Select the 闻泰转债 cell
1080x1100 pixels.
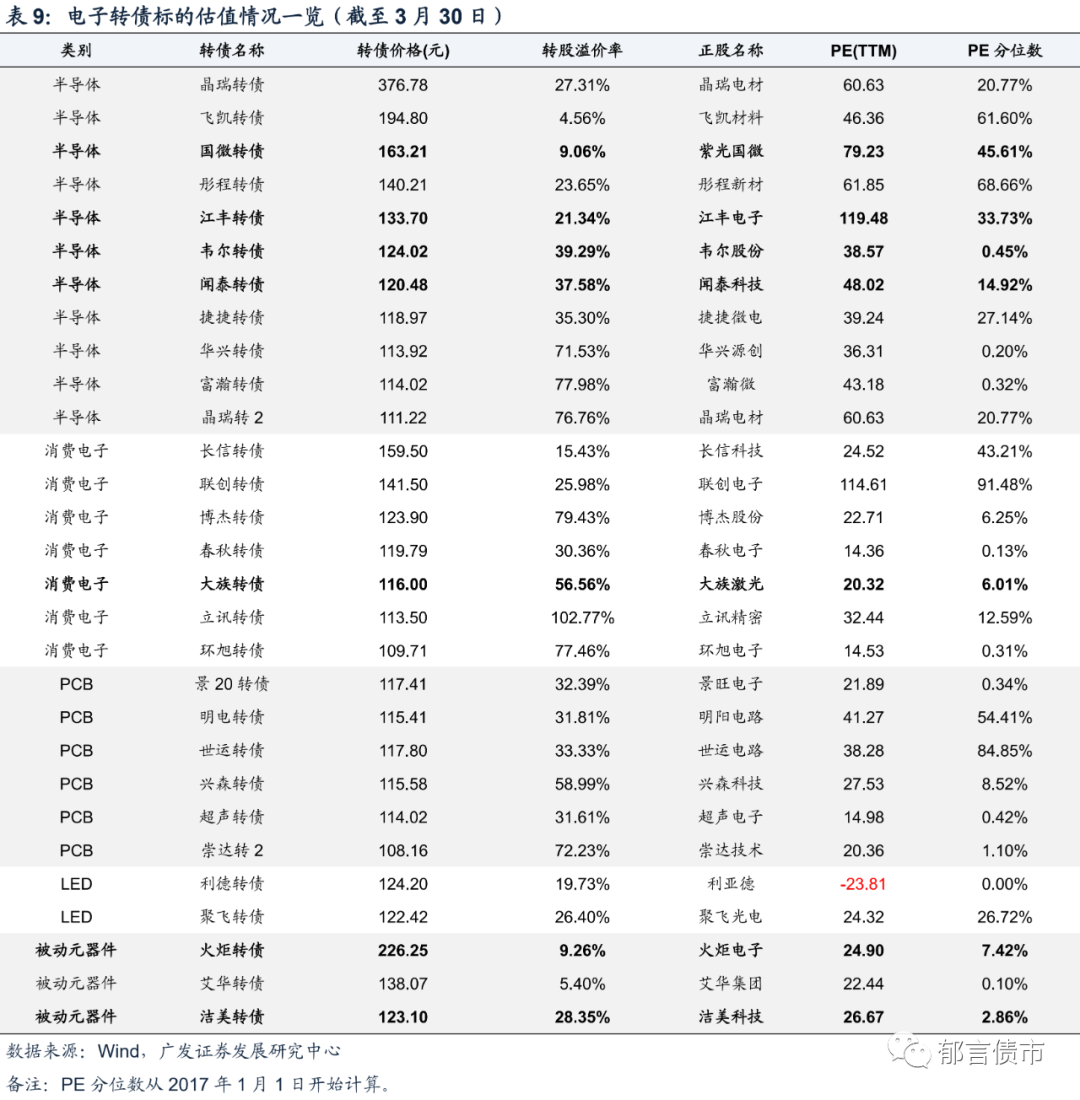(x=232, y=284)
